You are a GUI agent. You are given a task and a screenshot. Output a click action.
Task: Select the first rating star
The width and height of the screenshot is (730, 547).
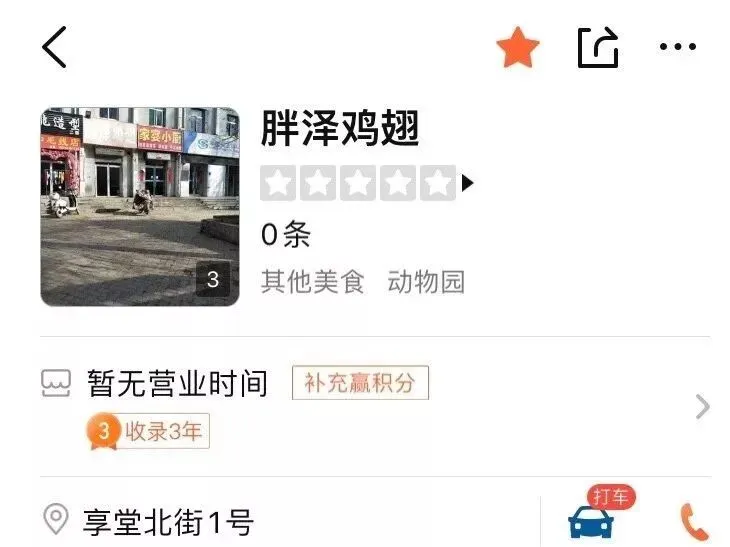pyautogui.click(x=278, y=183)
